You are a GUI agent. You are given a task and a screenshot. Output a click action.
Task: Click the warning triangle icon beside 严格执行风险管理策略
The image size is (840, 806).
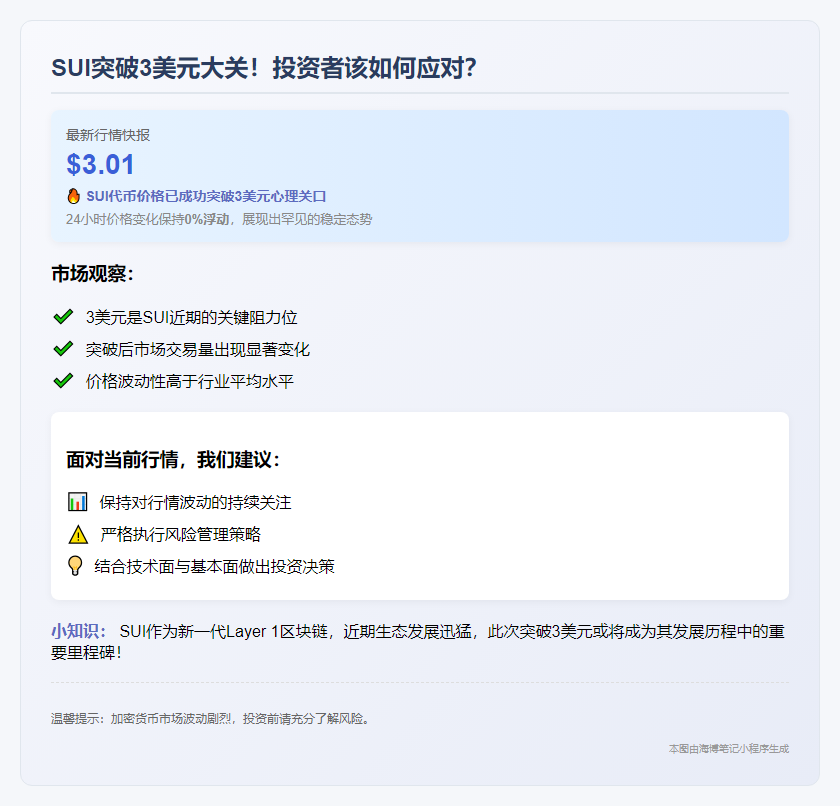tap(78, 534)
